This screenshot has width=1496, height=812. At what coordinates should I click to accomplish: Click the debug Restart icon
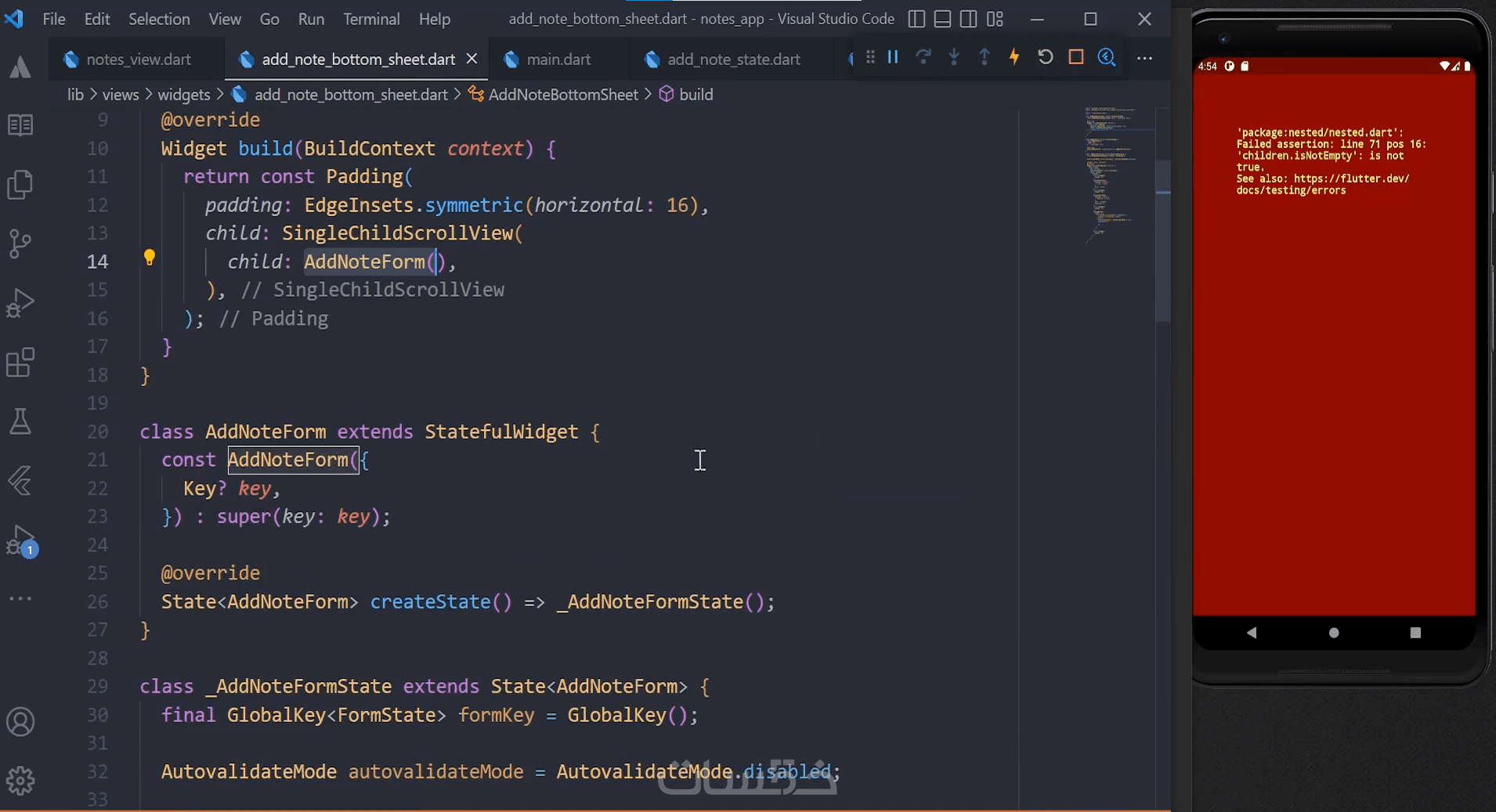tap(1045, 57)
